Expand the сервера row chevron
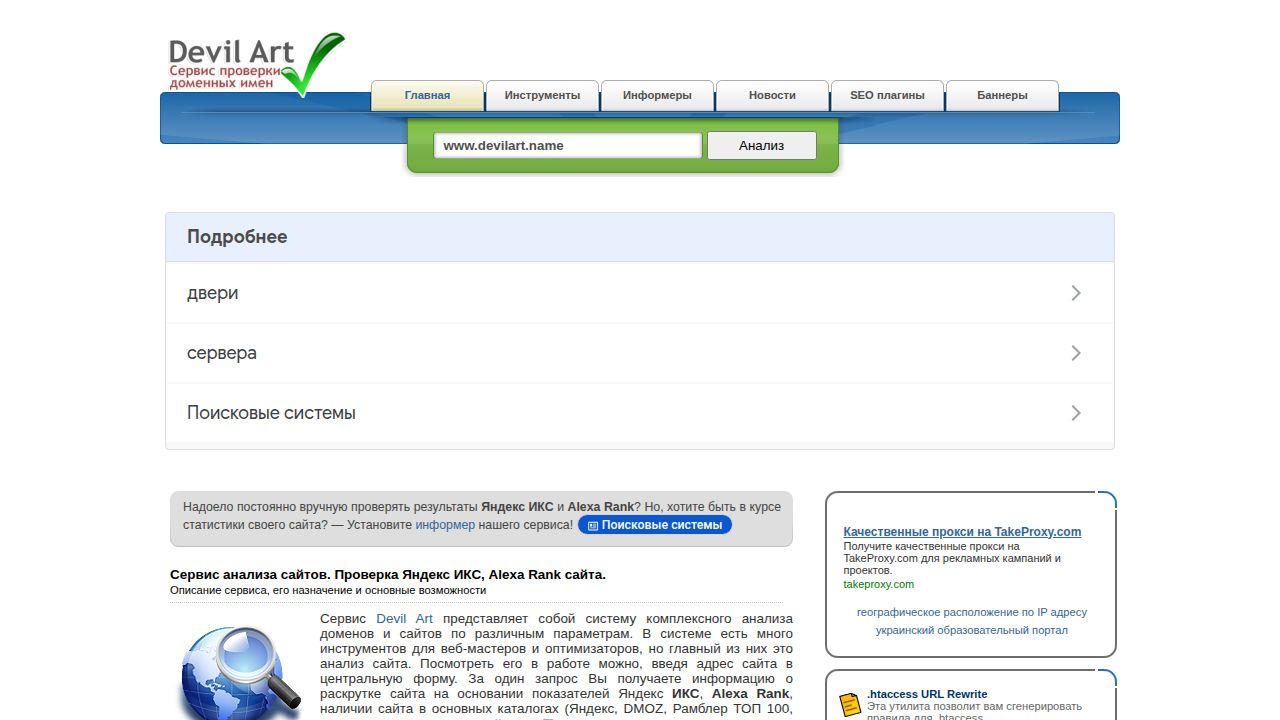The width and height of the screenshot is (1280, 720). [1076, 353]
